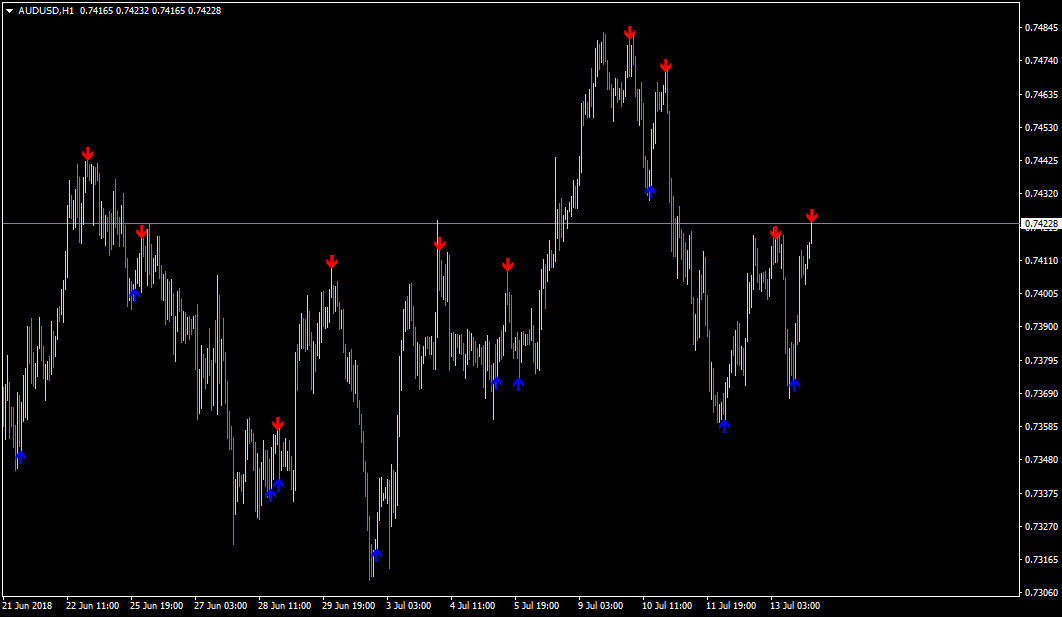Screen dimensions: 1062x617
Task: Click the 0.73165 price axis label
Action: click(x=1041, y=560)
